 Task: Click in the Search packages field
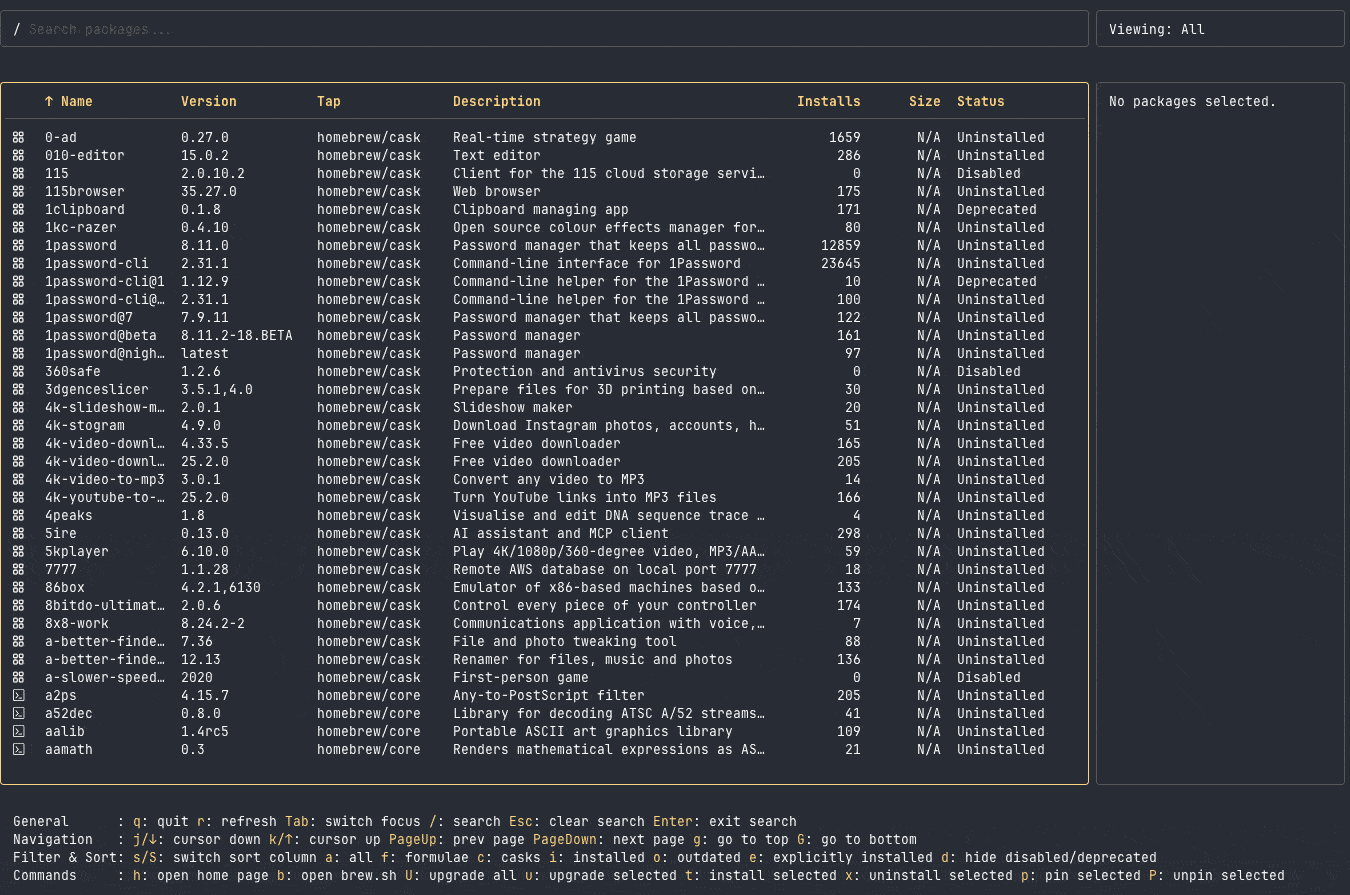544,29
